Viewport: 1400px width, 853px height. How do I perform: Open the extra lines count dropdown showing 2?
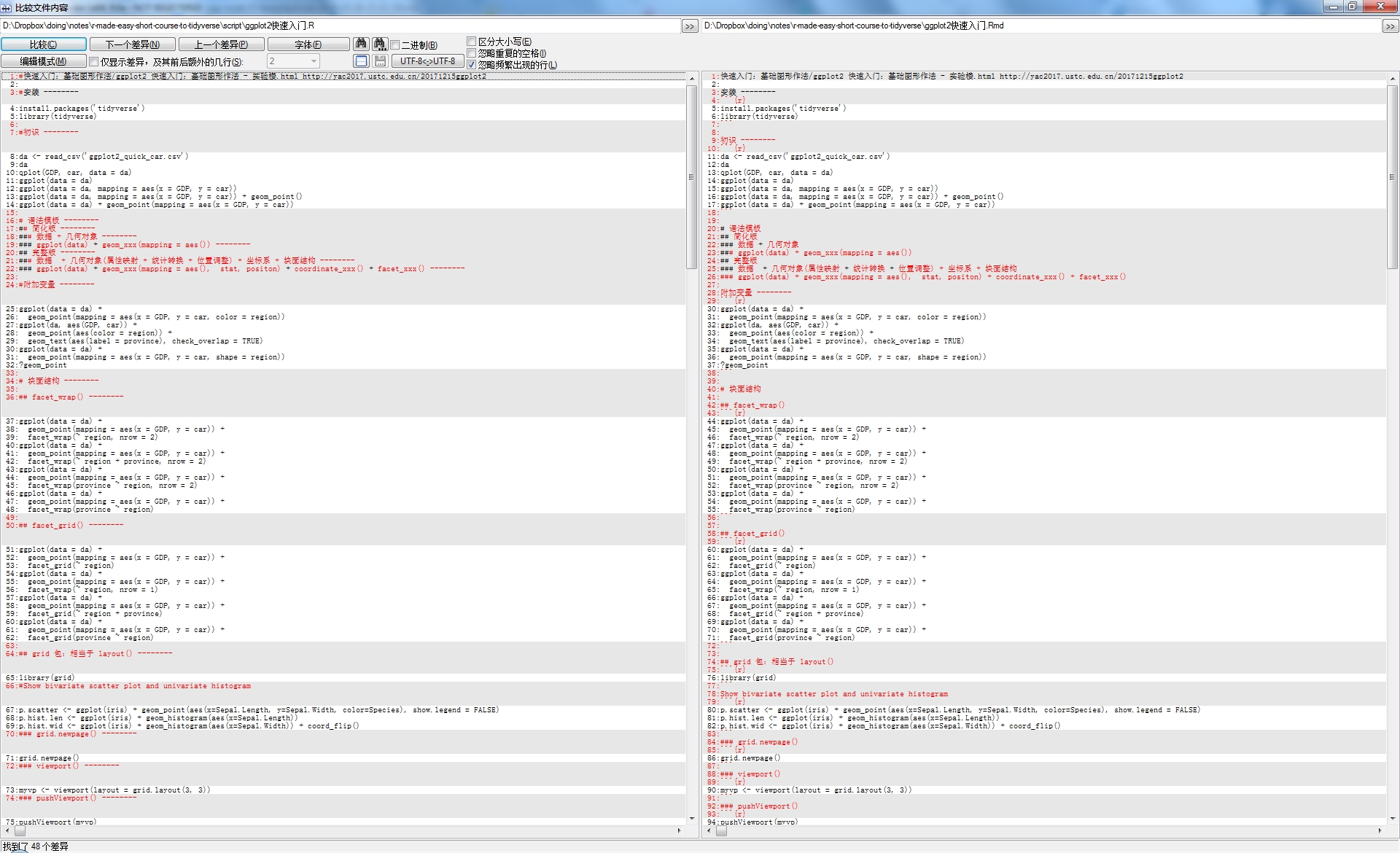pyautogui.click(x=293, y=61)
